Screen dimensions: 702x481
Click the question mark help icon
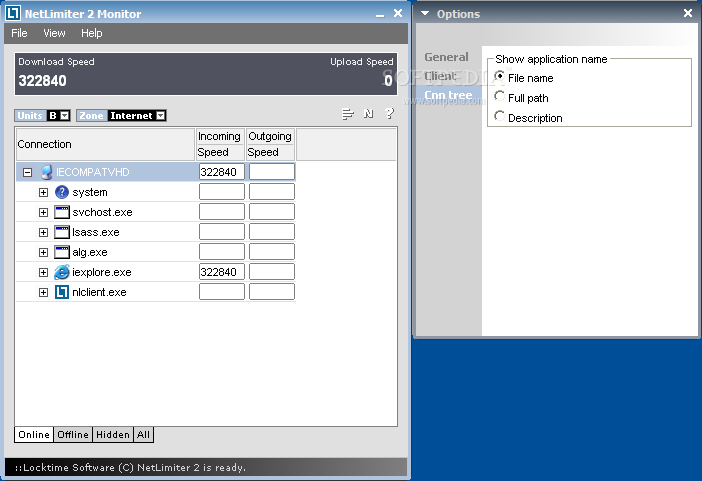coord(390,114)
